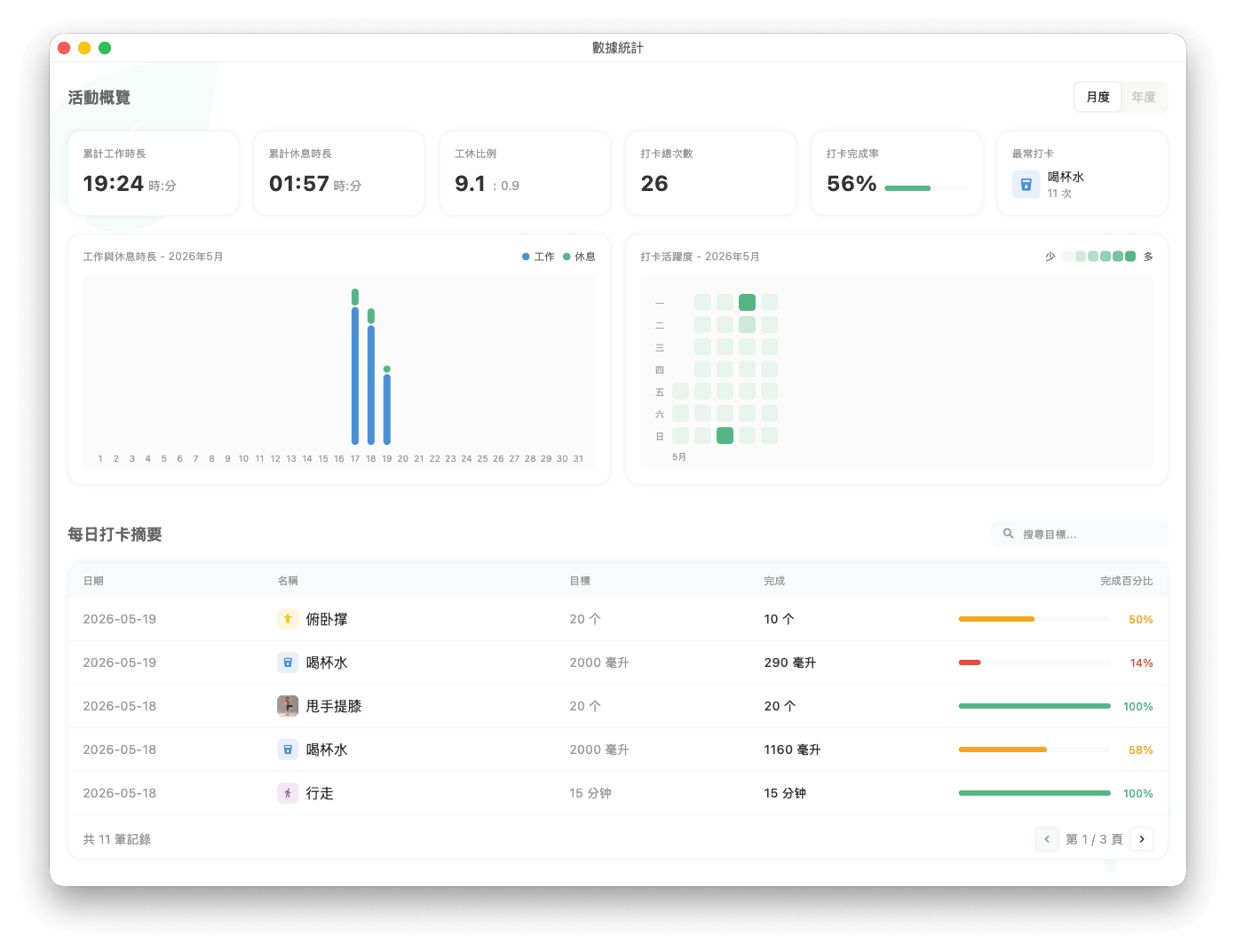The width and height of the screenshot is (1236, 952).
Task: Click the 打卡總次數 26 card
Action: tap(710, 173)
